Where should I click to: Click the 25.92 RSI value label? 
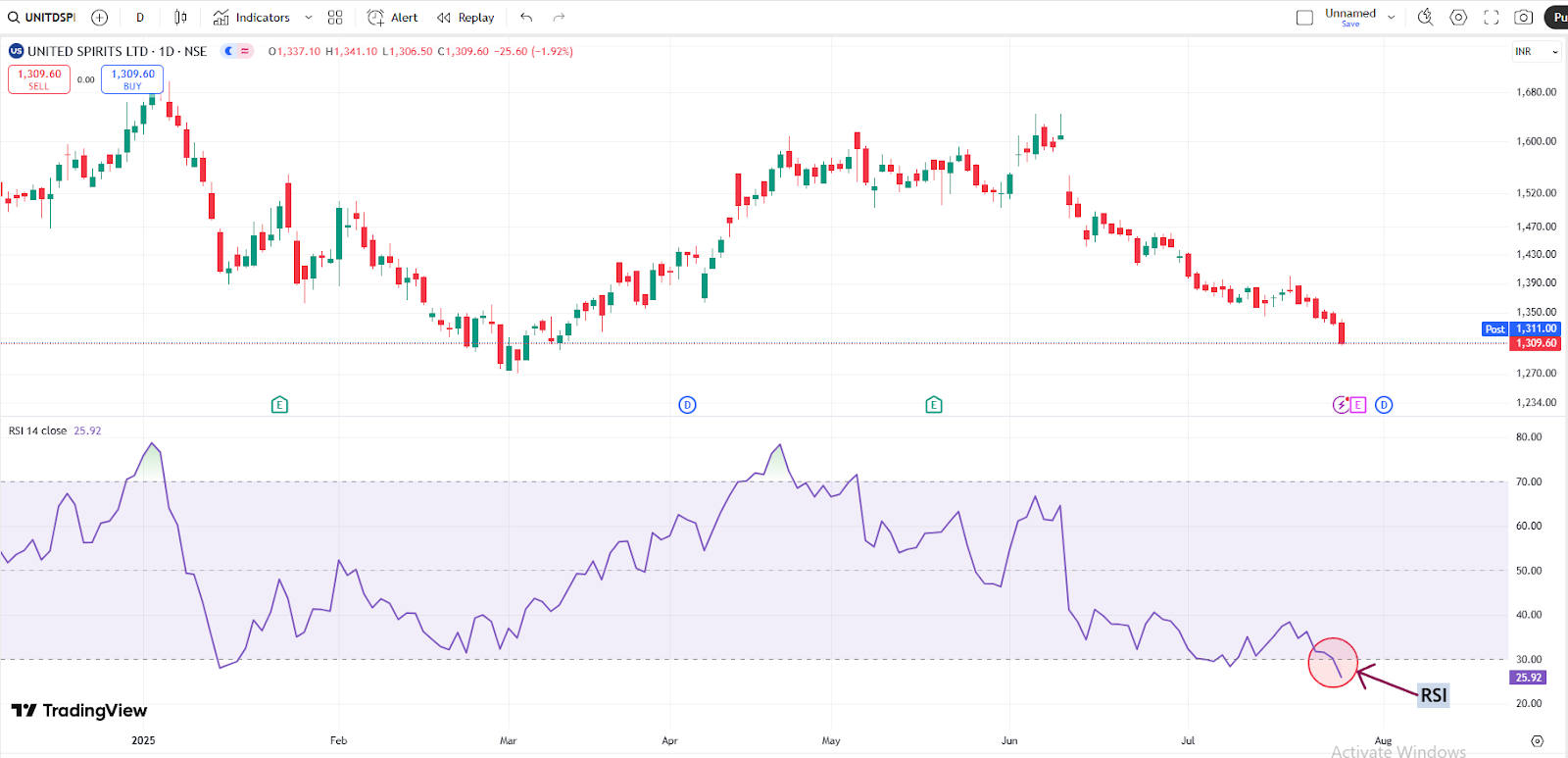coord(1529,678)
